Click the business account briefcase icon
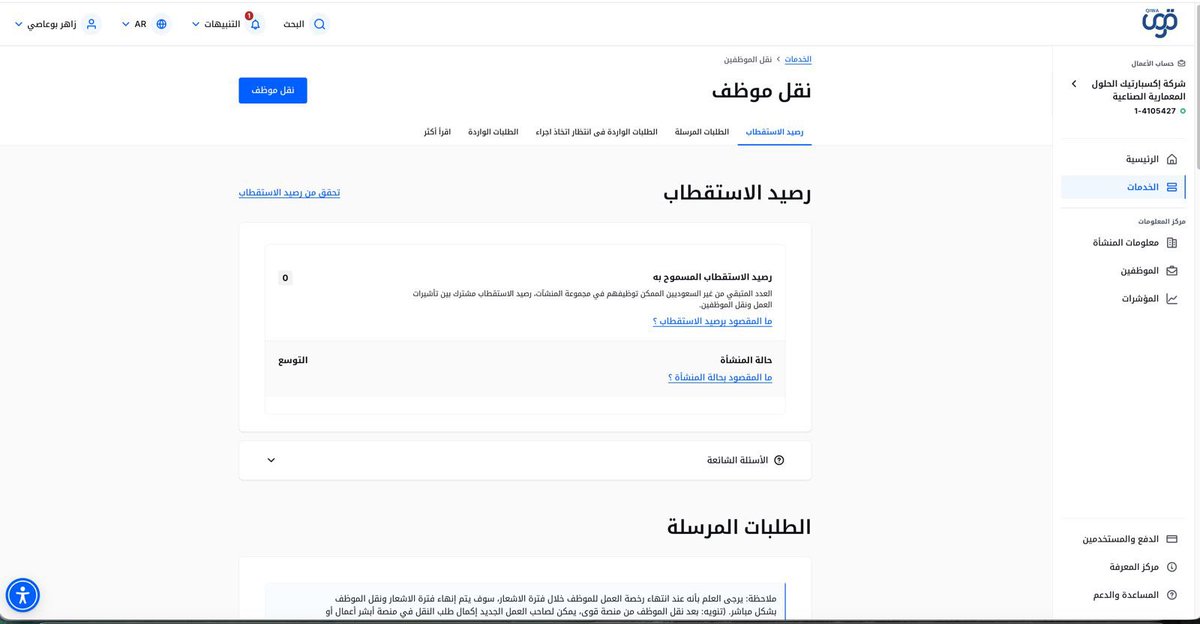This screenshot has width=1200, height=624. [1181, 62]
